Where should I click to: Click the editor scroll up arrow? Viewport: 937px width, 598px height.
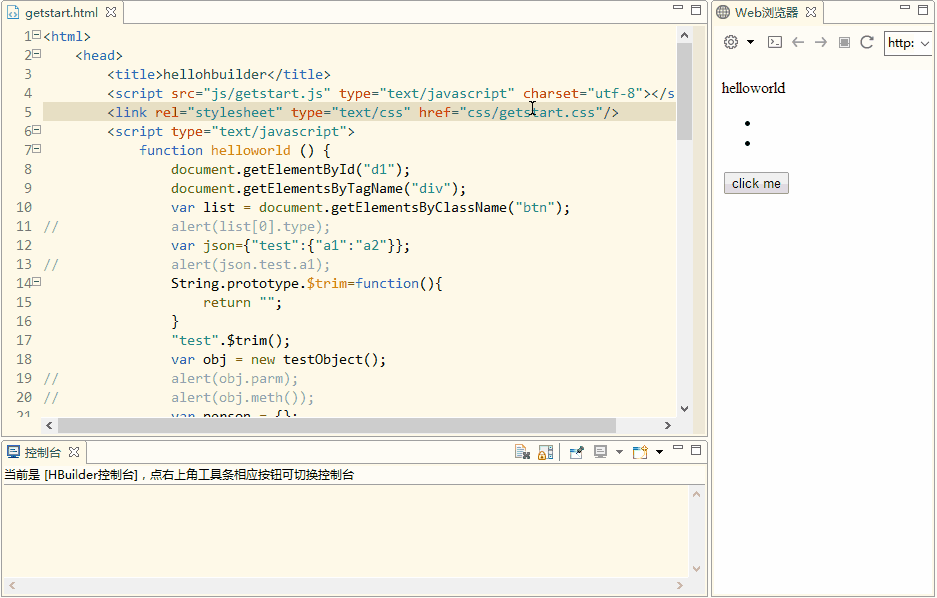(x=685, y=35)
